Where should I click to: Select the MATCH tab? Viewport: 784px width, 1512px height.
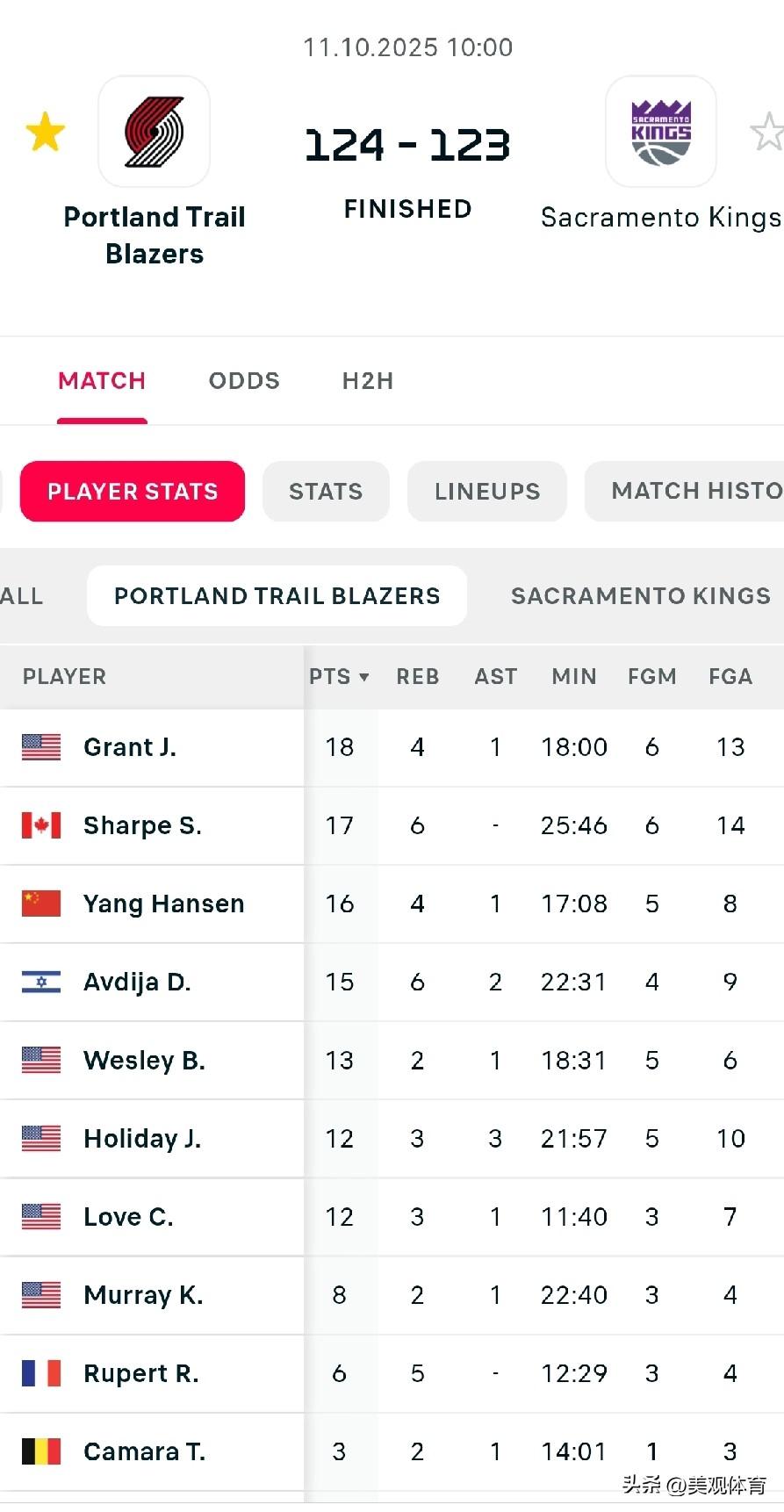(102, 381)
